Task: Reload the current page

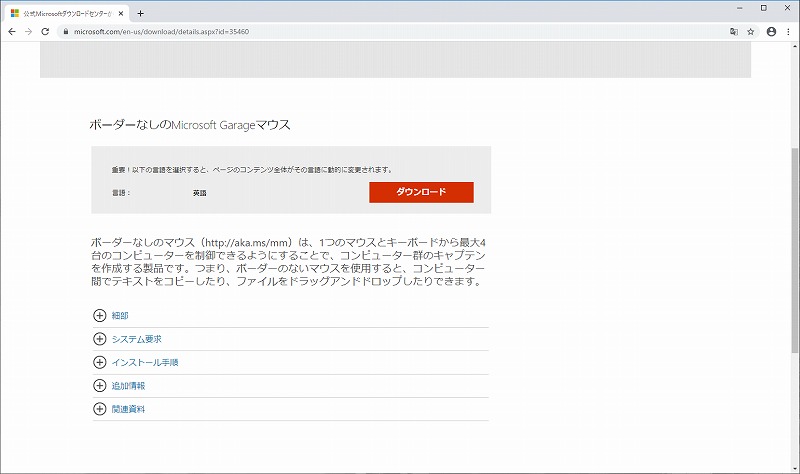Action: pyautogui.click(x=45, y=32)
